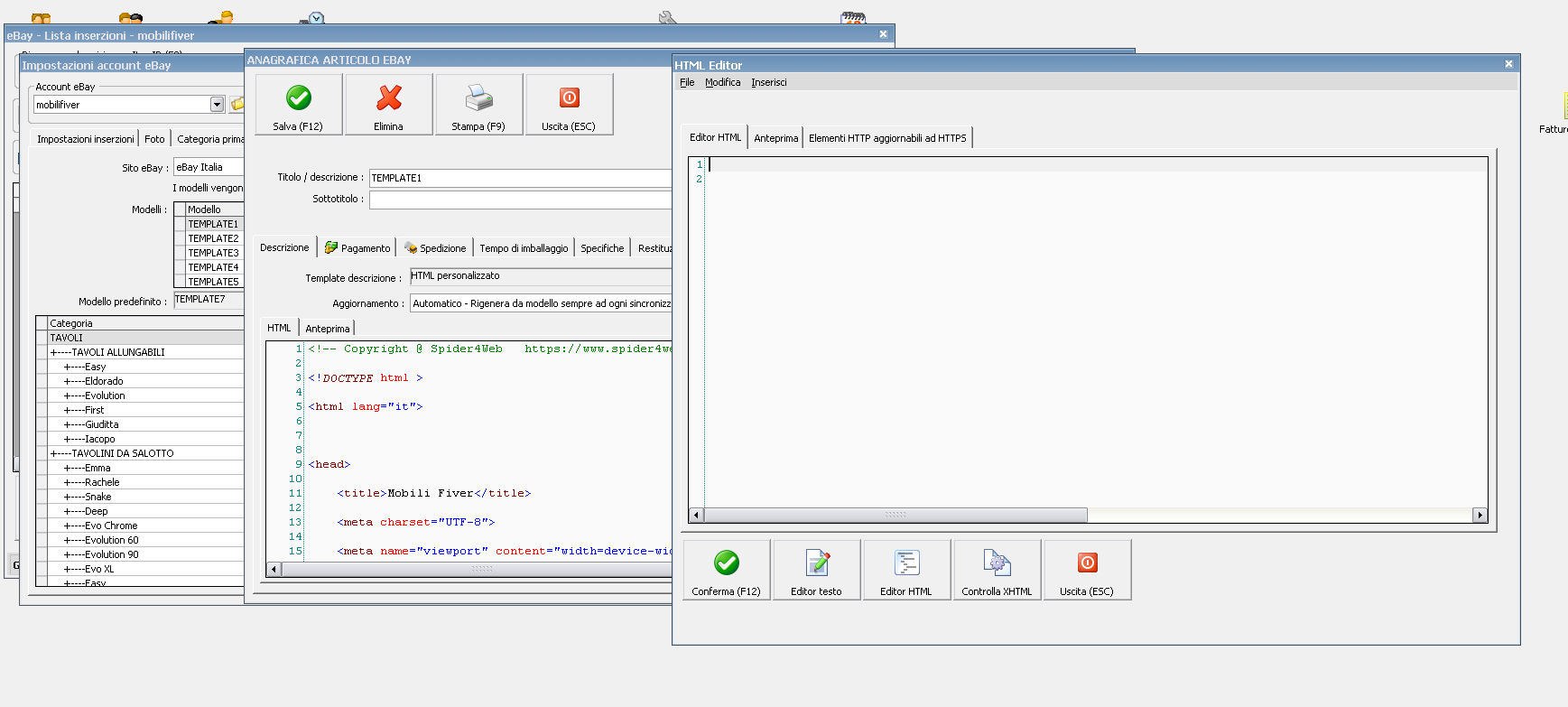Select the Evo Chrome category row
This screenshot has height=707, width=1568.
tap(146, 526)
